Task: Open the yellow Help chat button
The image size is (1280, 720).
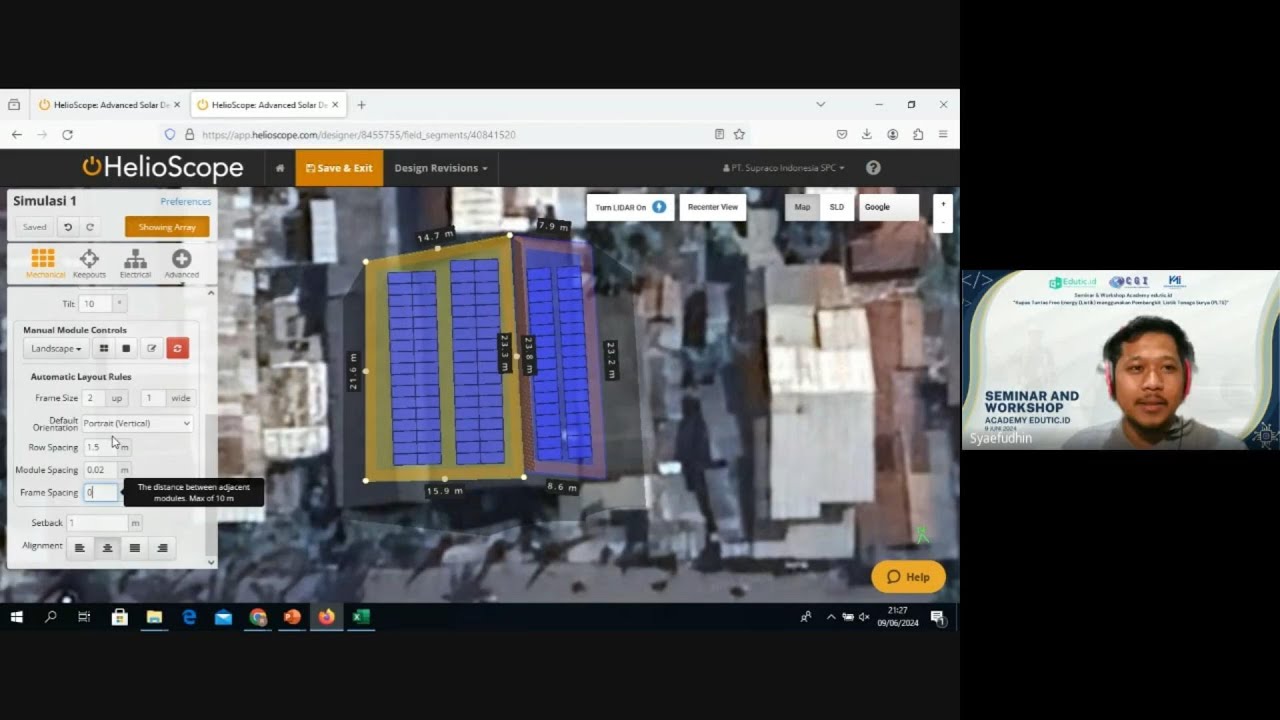Action: 908,577
